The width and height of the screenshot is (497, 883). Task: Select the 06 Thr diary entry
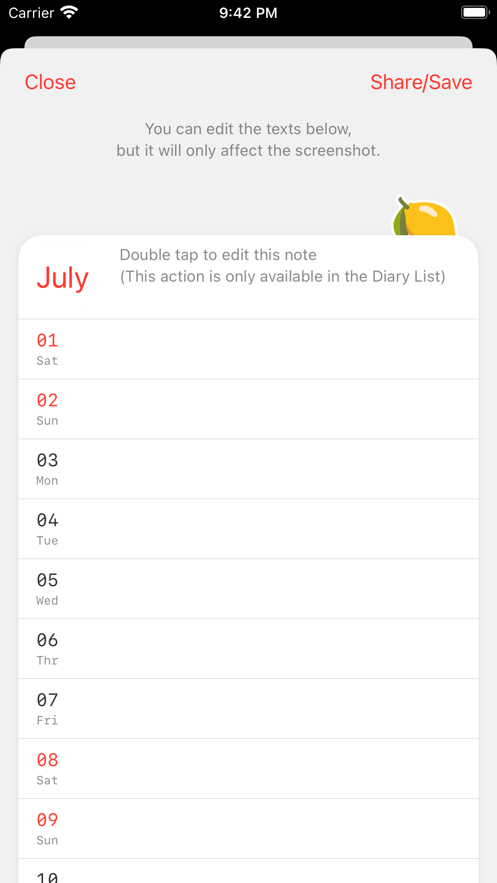pyautogui.click(x=248, y=649)
